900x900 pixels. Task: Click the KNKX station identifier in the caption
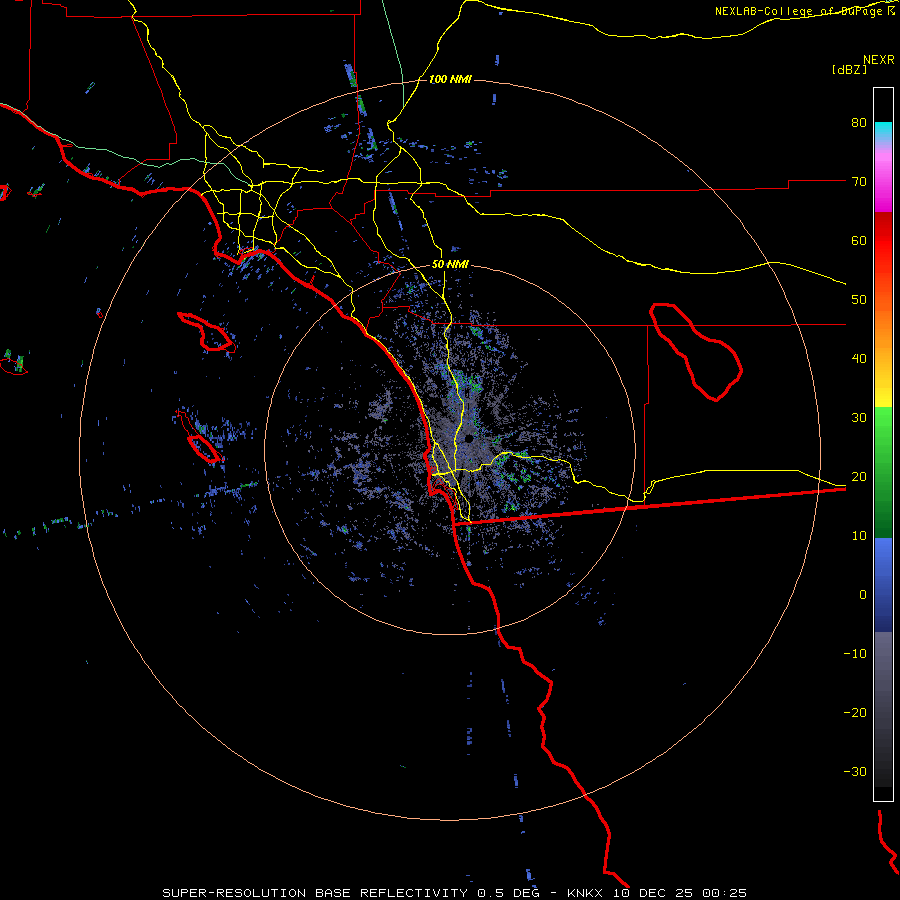(x=584, y=893)
